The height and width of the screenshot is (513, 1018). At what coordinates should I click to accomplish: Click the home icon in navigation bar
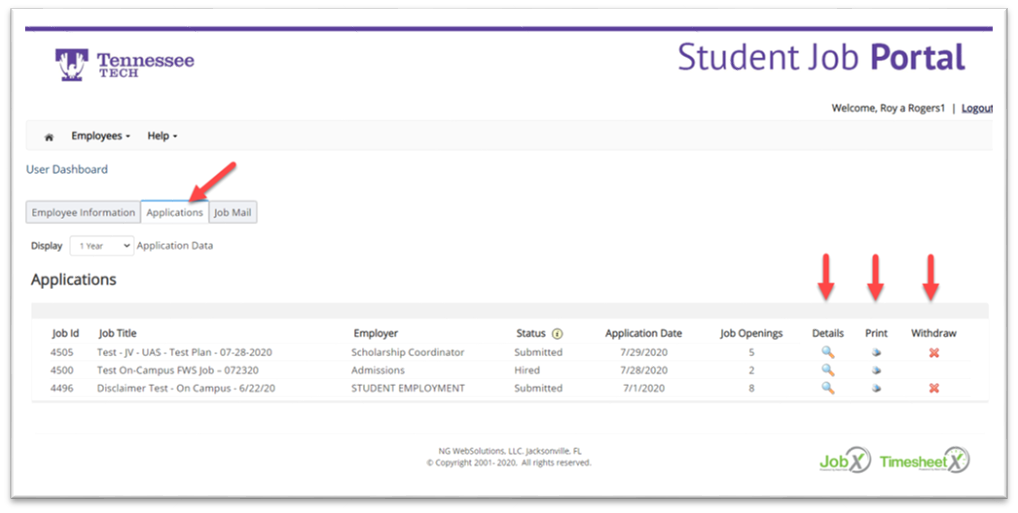tap(49, 137)
